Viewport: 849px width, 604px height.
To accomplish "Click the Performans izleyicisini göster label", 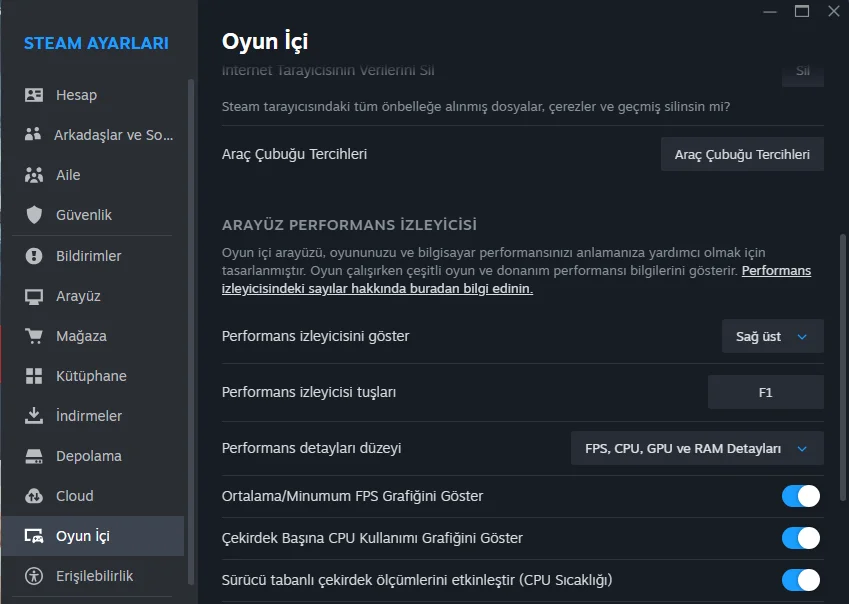I will (315, 336).
